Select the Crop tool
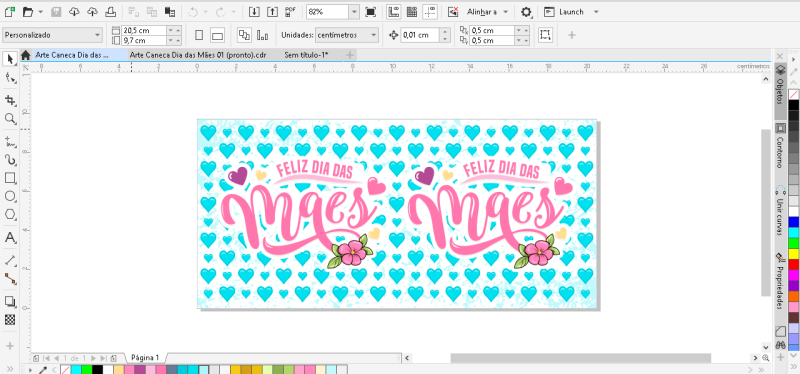The height and width of the screenshot is (374, 800). [10, 100]
